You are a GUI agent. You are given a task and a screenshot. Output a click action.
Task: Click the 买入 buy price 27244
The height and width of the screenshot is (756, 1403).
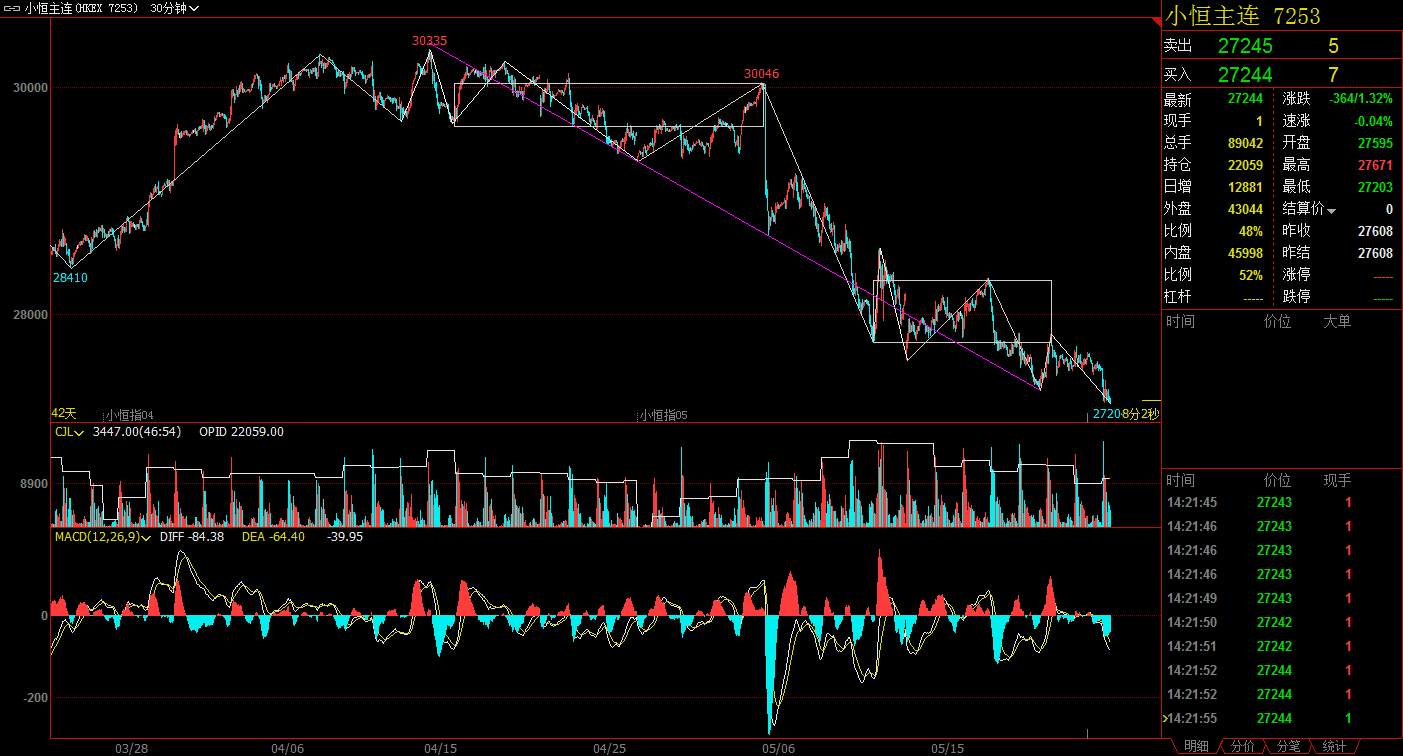click(x=1245, y=75)
